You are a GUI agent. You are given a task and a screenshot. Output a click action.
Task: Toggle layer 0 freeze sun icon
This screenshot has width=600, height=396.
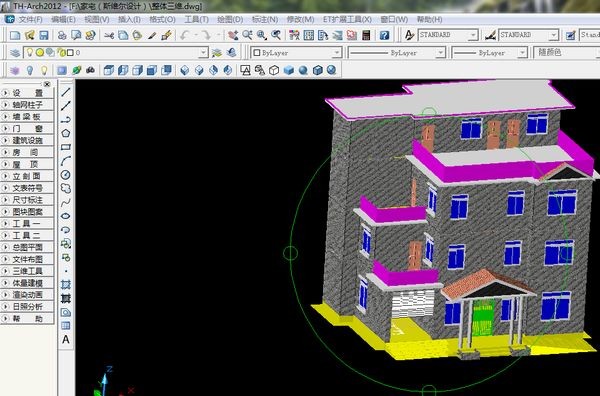(x=40, y=52)
